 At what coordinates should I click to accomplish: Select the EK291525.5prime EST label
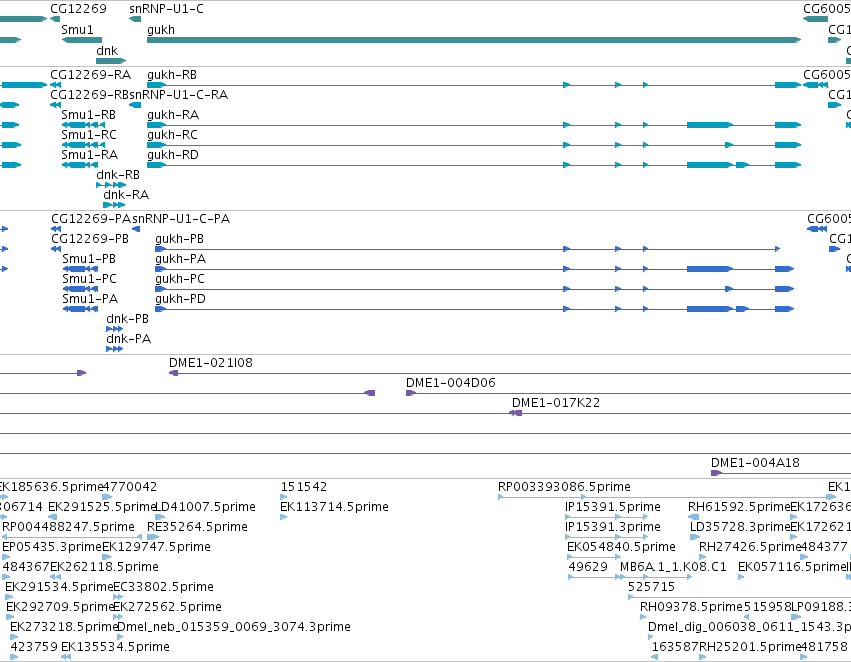coord(102,507)
